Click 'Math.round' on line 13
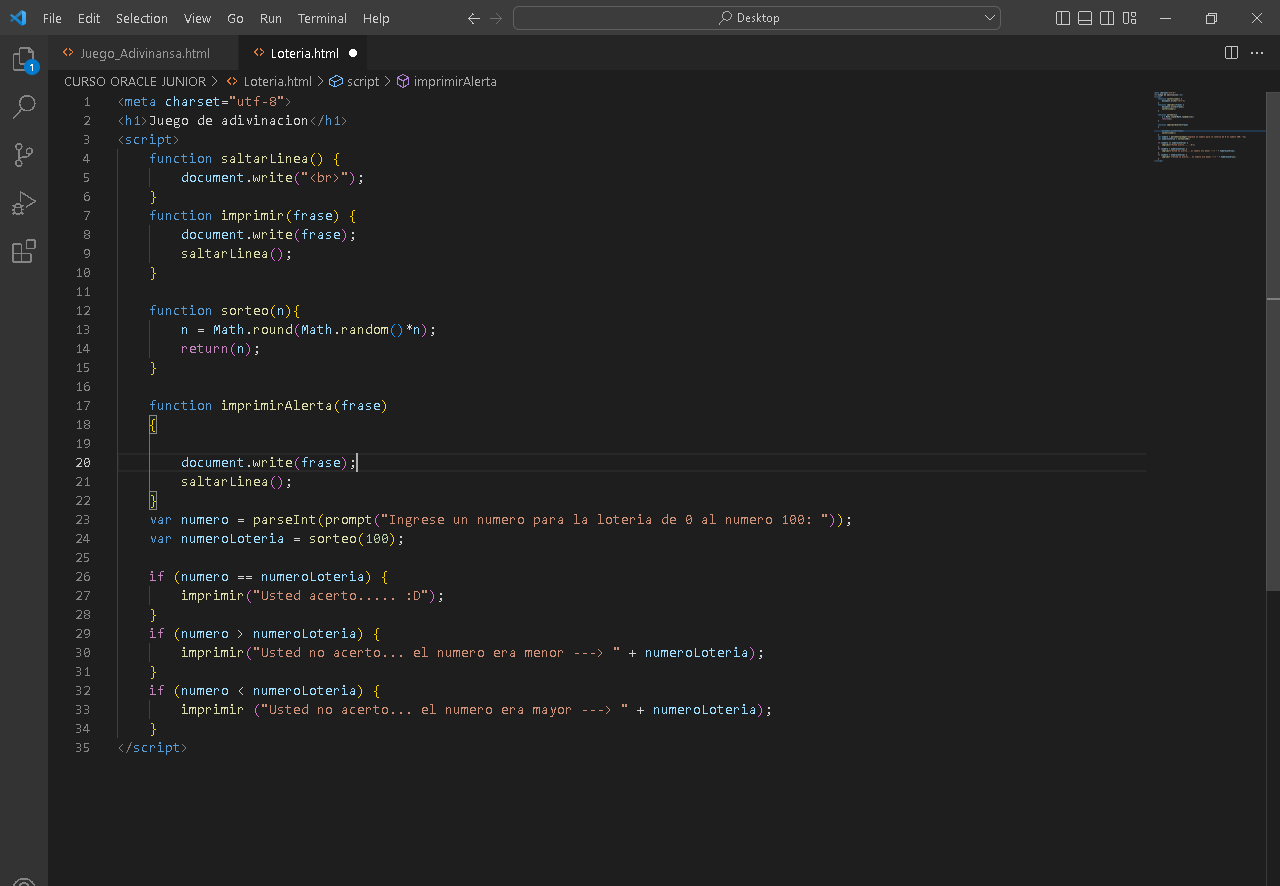Viewport: 1280px width, 886px height. [x=252, y=329]
